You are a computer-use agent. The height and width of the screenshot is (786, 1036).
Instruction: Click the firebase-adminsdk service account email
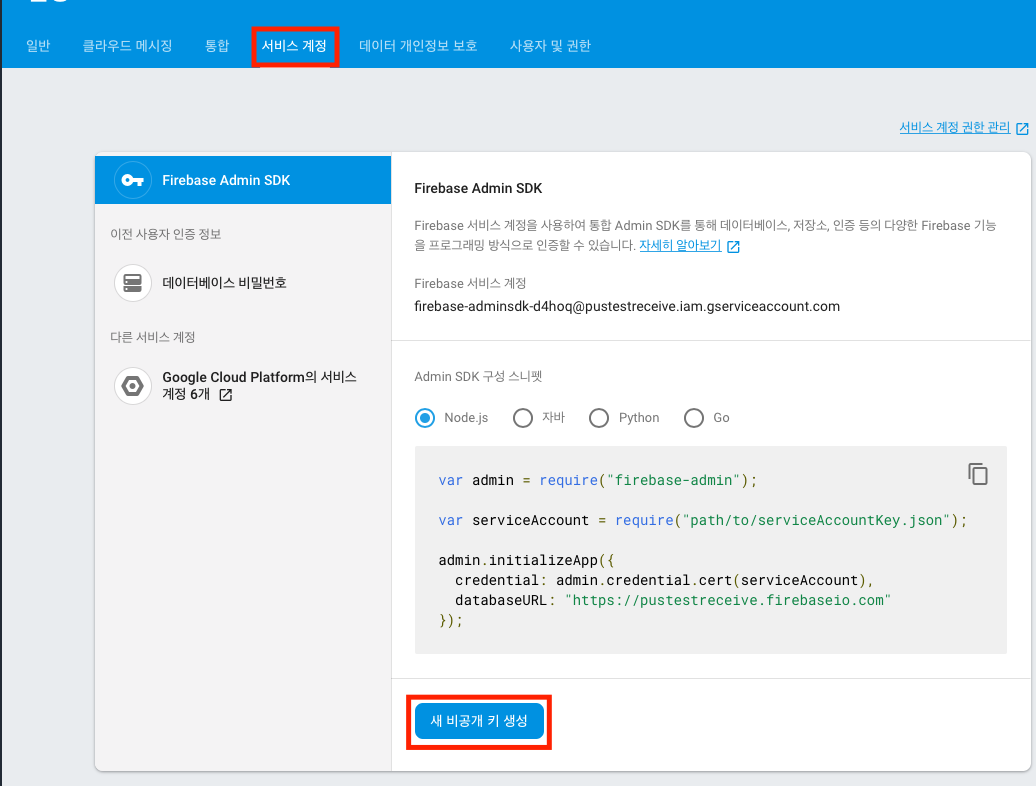tap(627, 306)
